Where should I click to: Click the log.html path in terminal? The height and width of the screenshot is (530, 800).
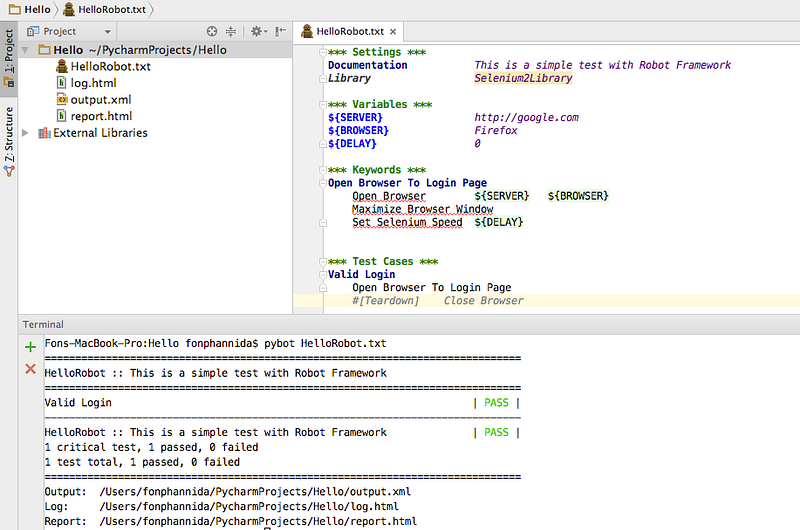(249, 507)
